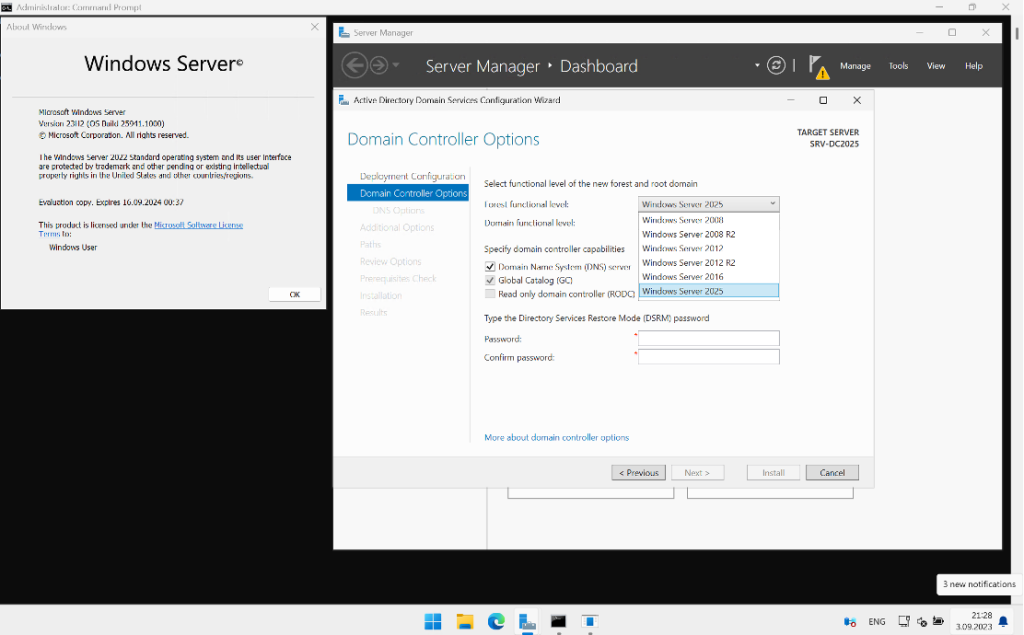Open Server Manager from the taskbar
Viewport: 1024px width, 635px height.
(x=527, y=622)
